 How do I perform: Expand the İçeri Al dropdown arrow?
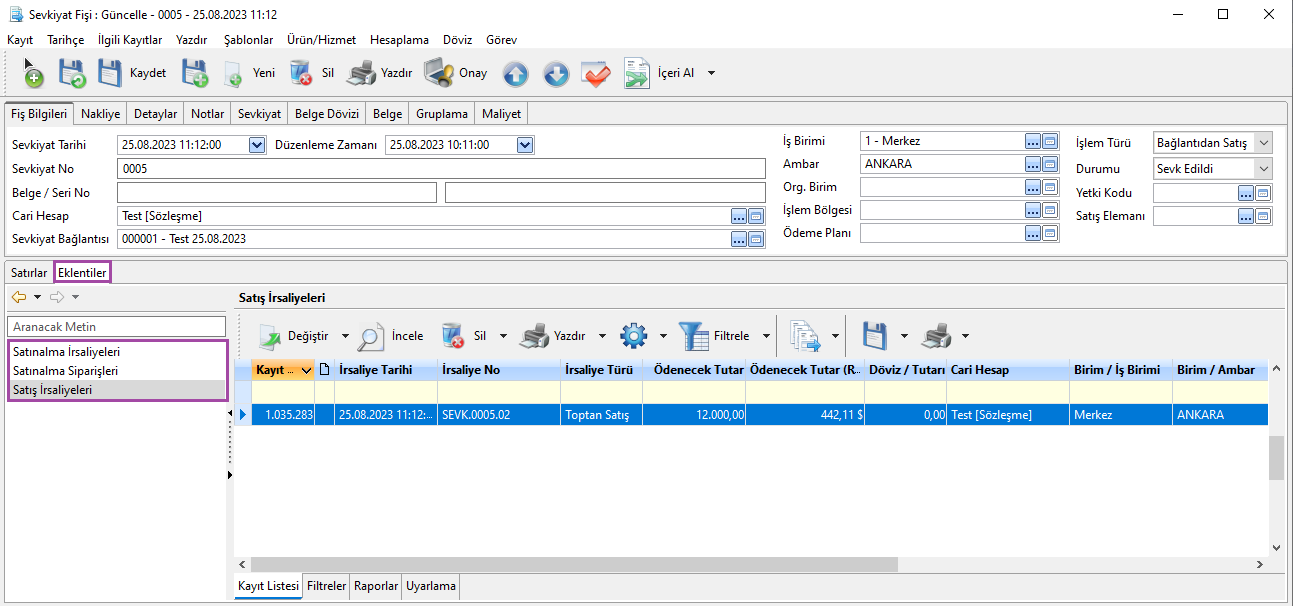tap(711, 73)
